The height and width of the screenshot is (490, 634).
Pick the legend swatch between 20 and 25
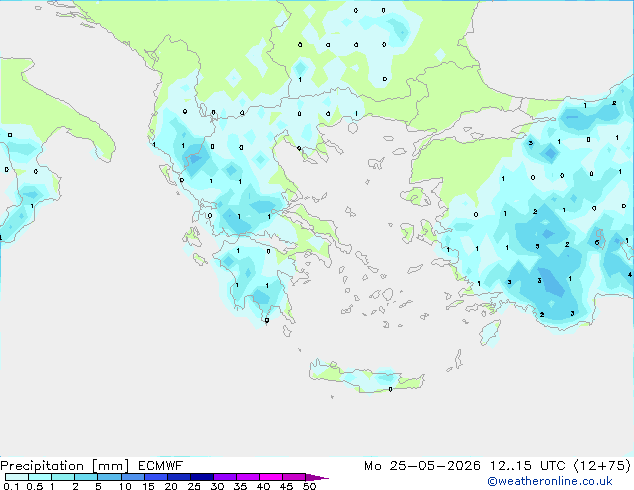pyautogui.click(x=178, y=477)
